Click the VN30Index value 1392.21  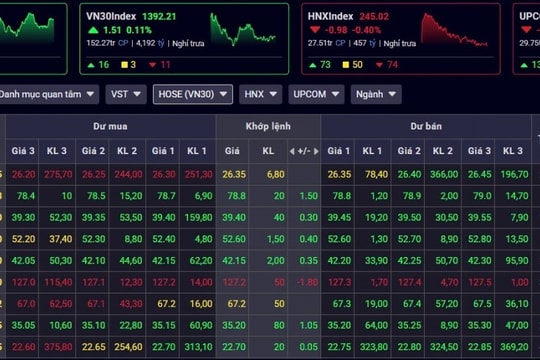coord(159,16)
